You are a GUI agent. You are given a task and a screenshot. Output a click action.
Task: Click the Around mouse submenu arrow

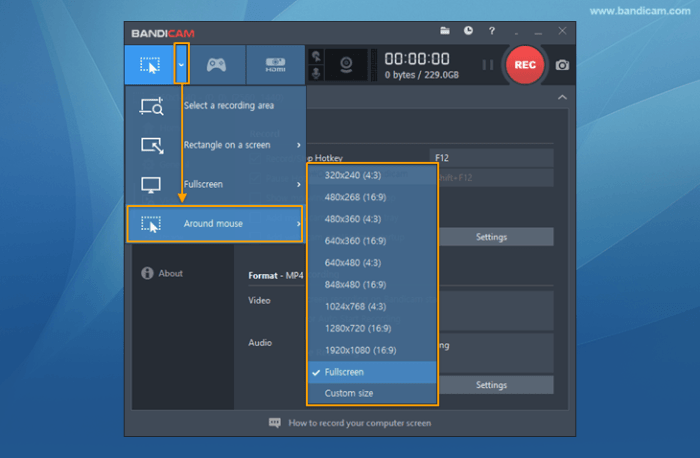pos(299,224)
